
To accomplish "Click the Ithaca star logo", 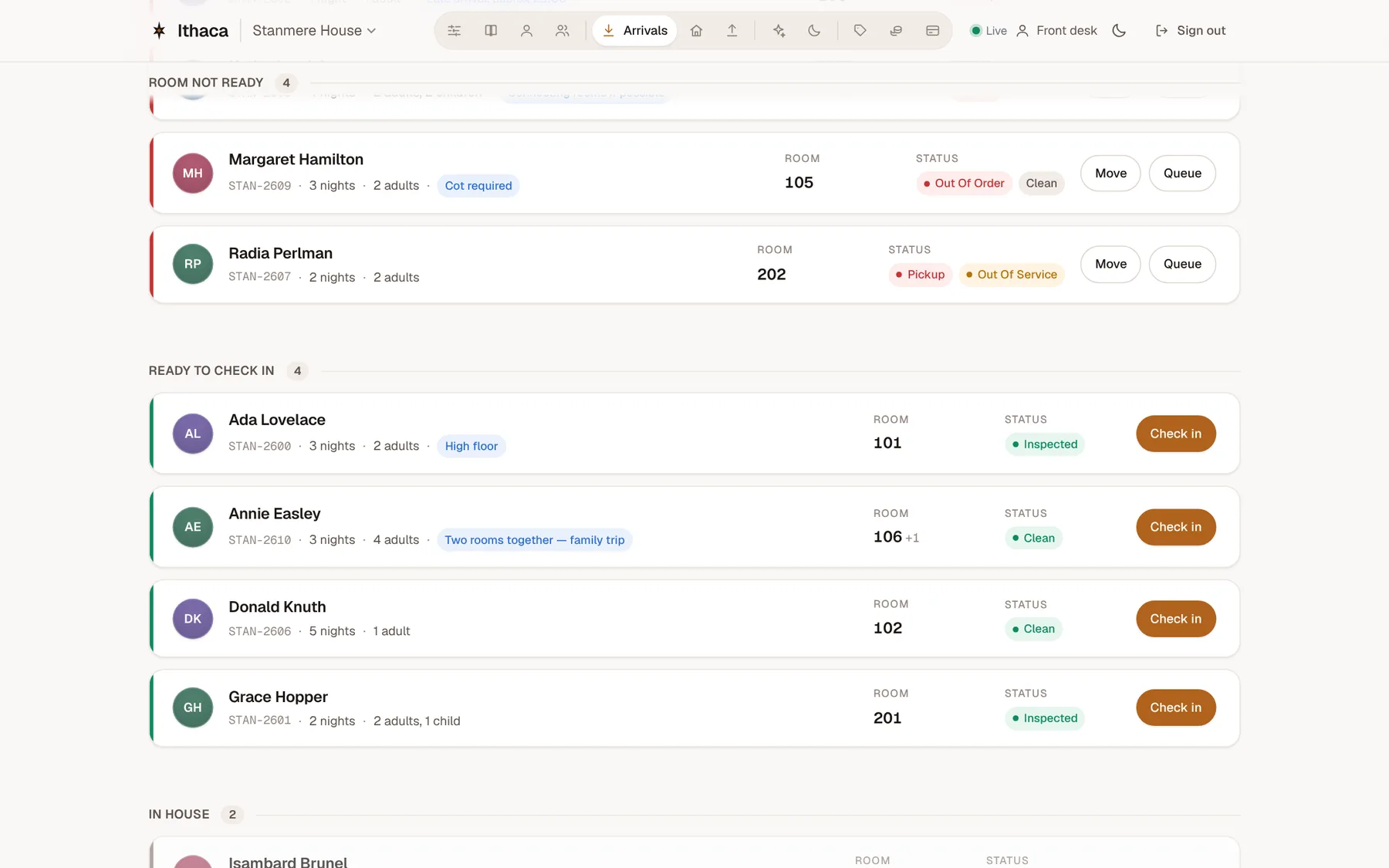I will tap(159, 31).
